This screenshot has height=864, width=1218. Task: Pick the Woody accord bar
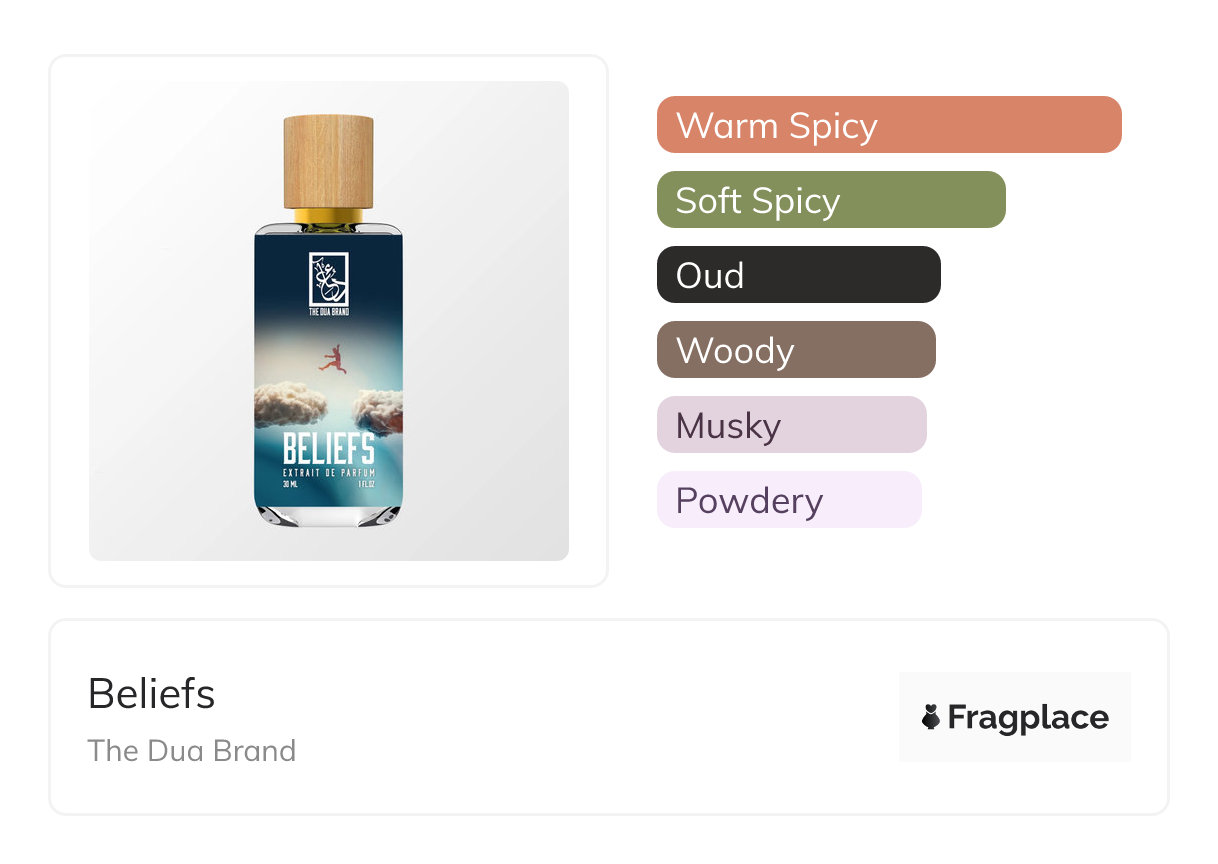795,350
